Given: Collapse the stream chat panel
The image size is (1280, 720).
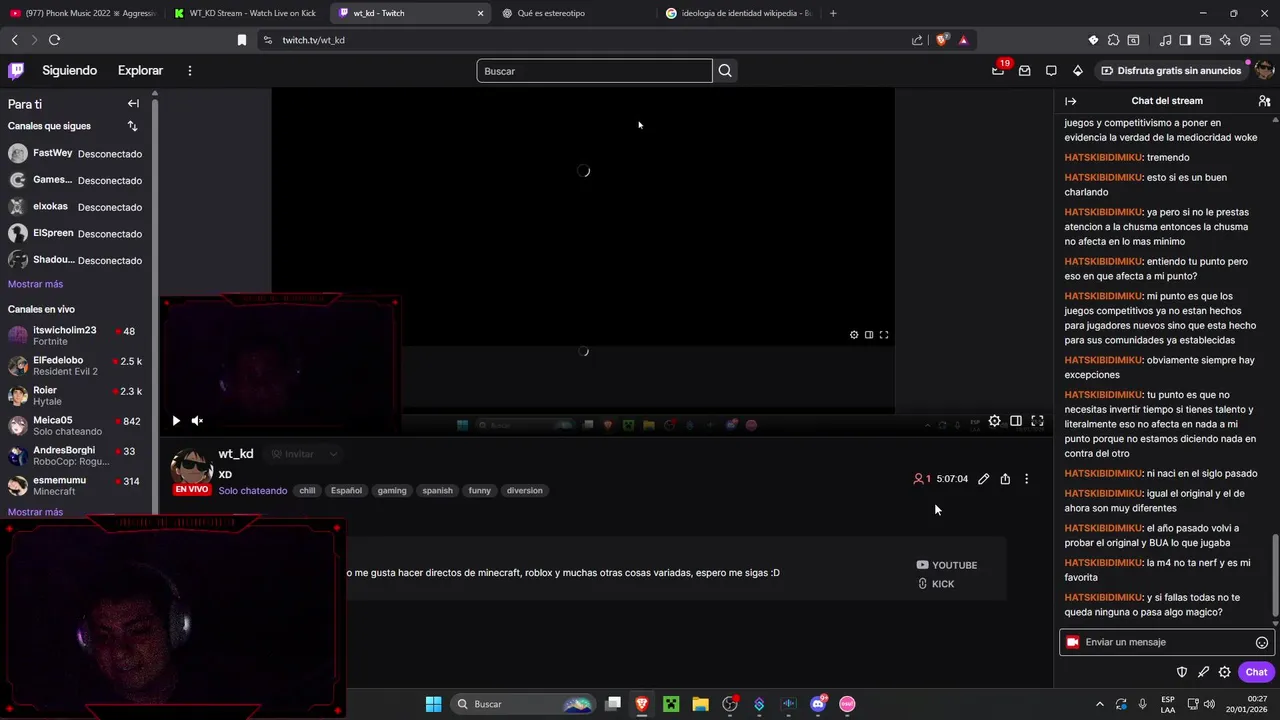Looking at the screenshot, I should (x=1071, y=101).
